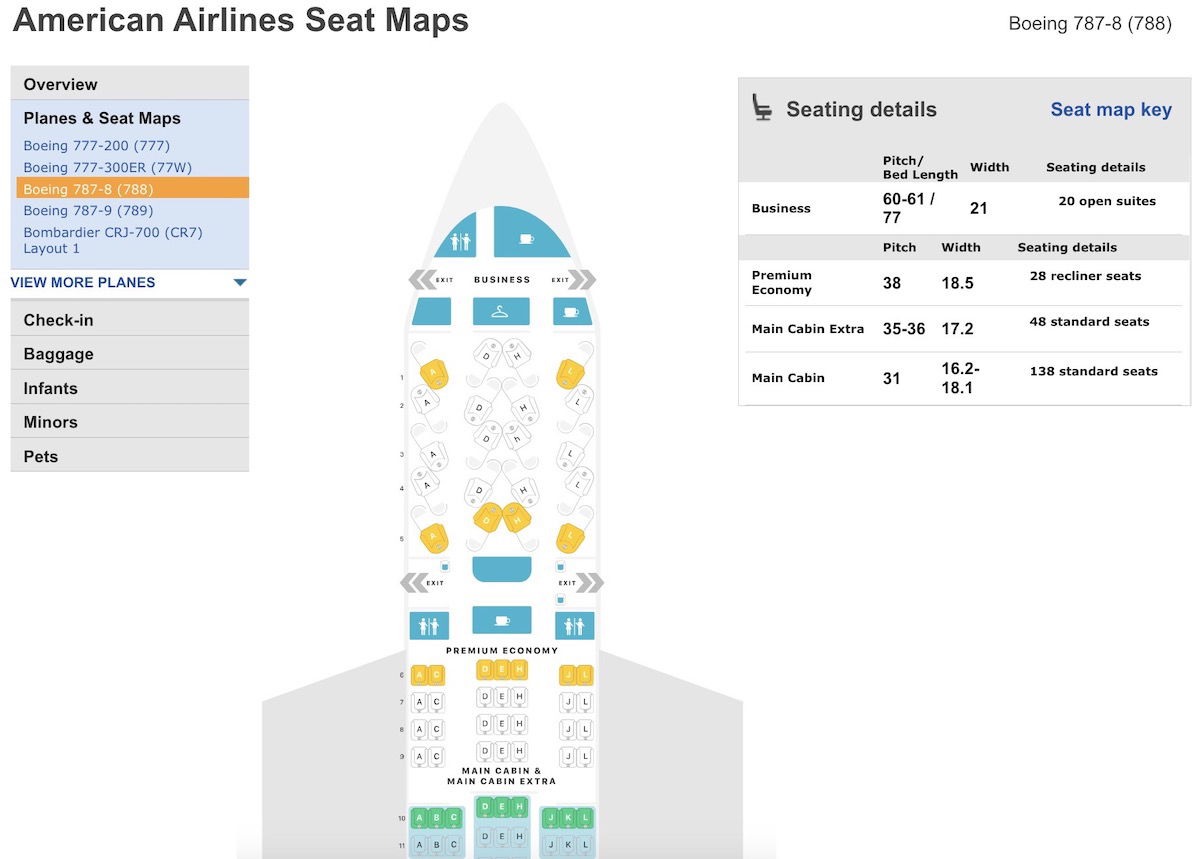Click the right exit arrow near Business label
Viewport: 1200px width, 859px height.
click(x=583, y=280)
